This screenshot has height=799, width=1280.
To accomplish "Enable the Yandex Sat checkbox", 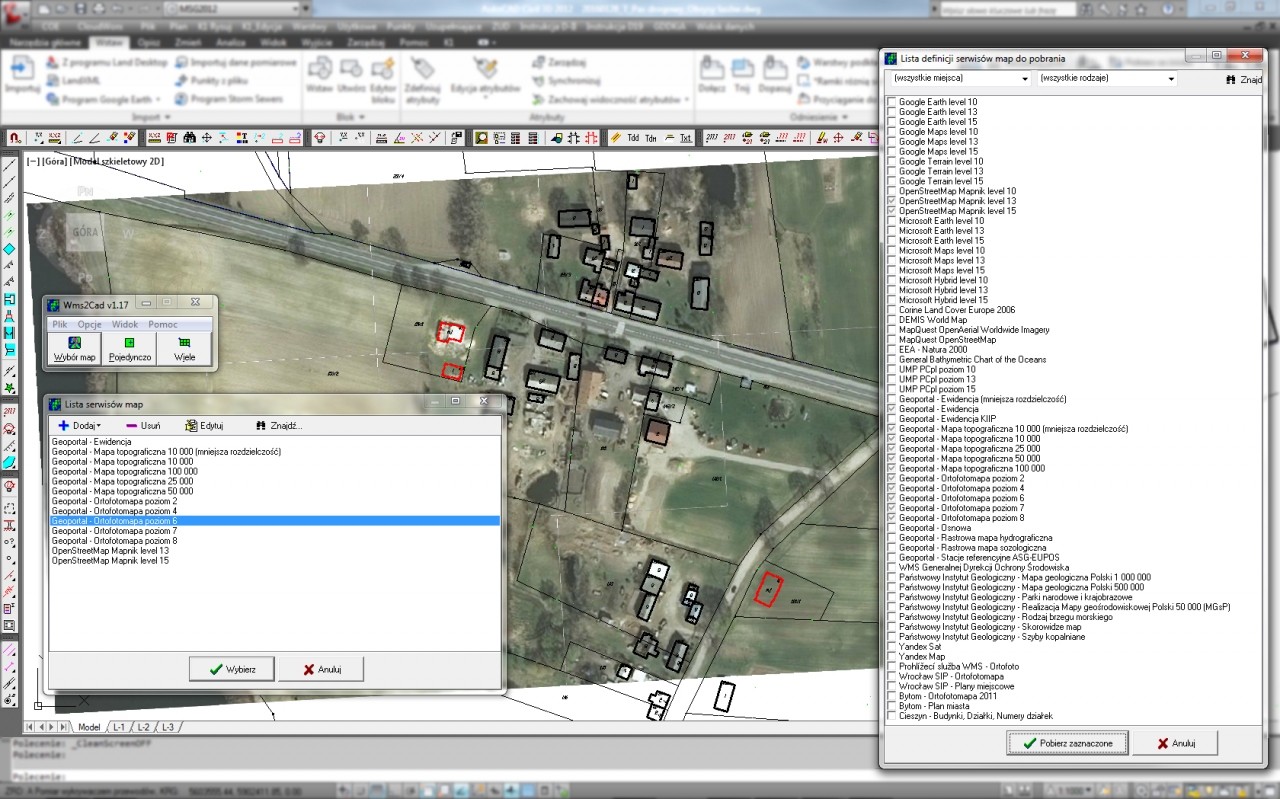I will pyautogui.click(x=891, y=647).
